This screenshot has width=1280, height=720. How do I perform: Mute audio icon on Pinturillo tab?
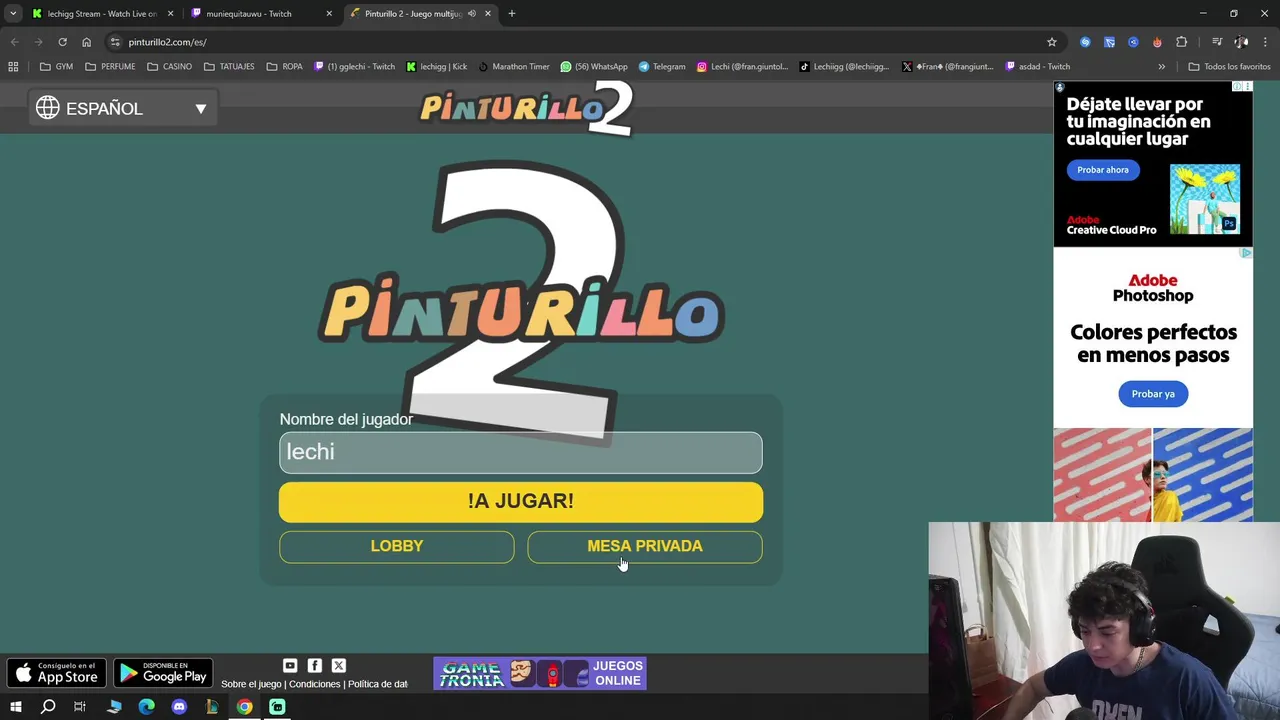tap(472, 13)
